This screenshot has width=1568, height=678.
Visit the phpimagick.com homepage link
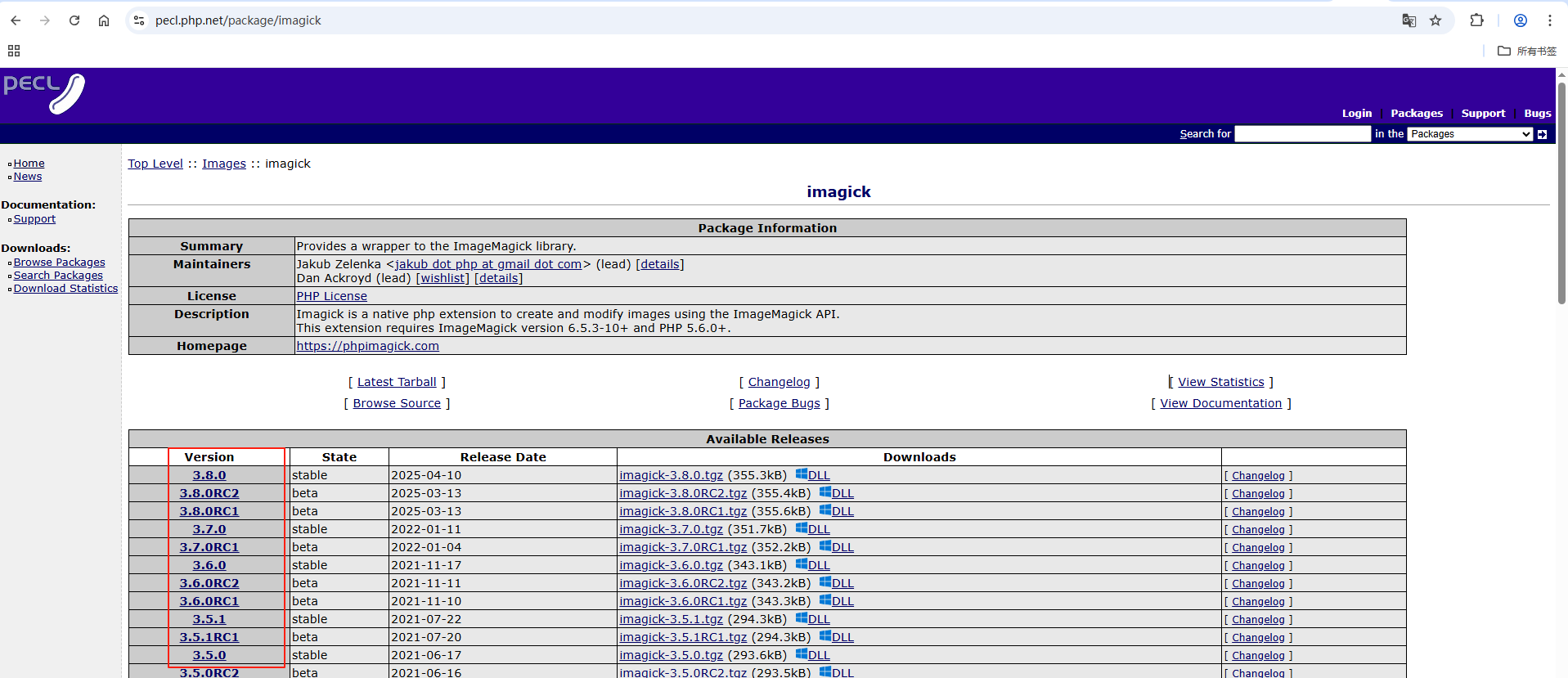pos(367,346)
